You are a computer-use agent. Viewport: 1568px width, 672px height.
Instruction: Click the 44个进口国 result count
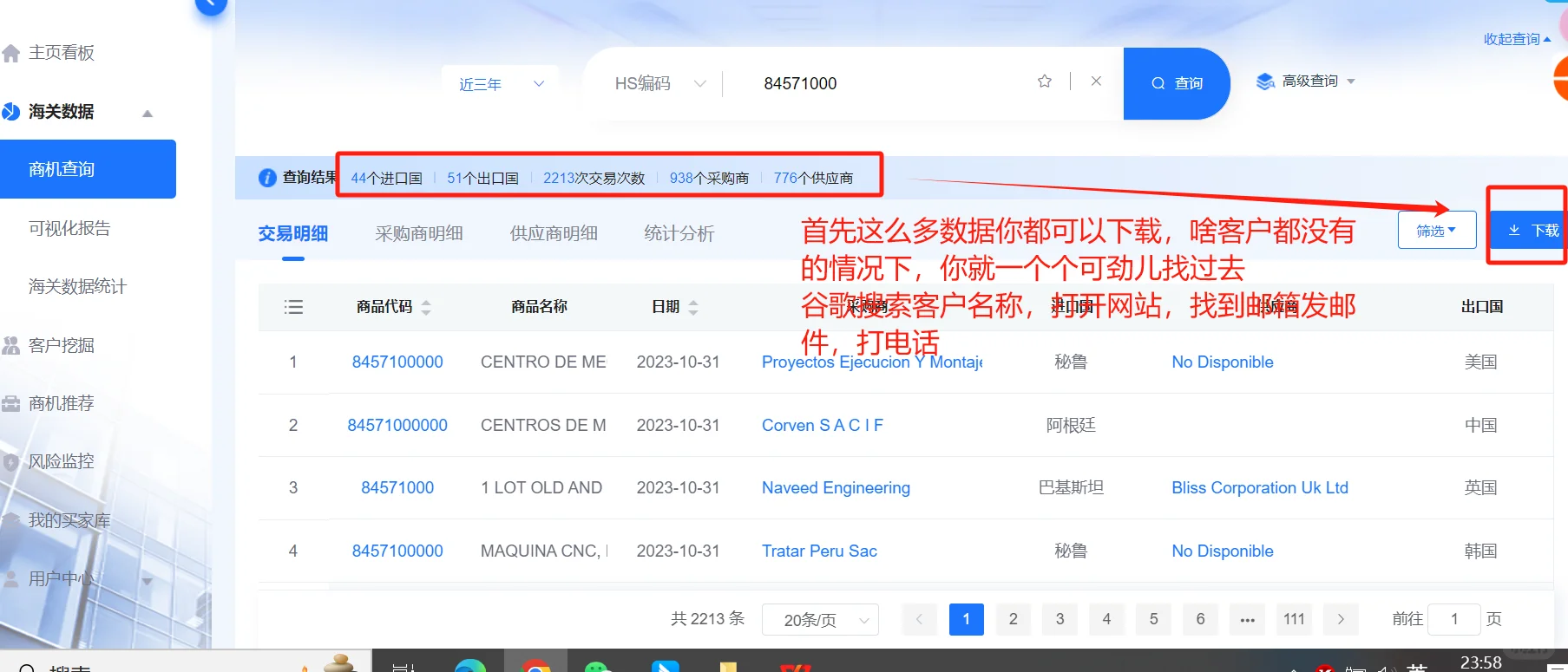386,178
